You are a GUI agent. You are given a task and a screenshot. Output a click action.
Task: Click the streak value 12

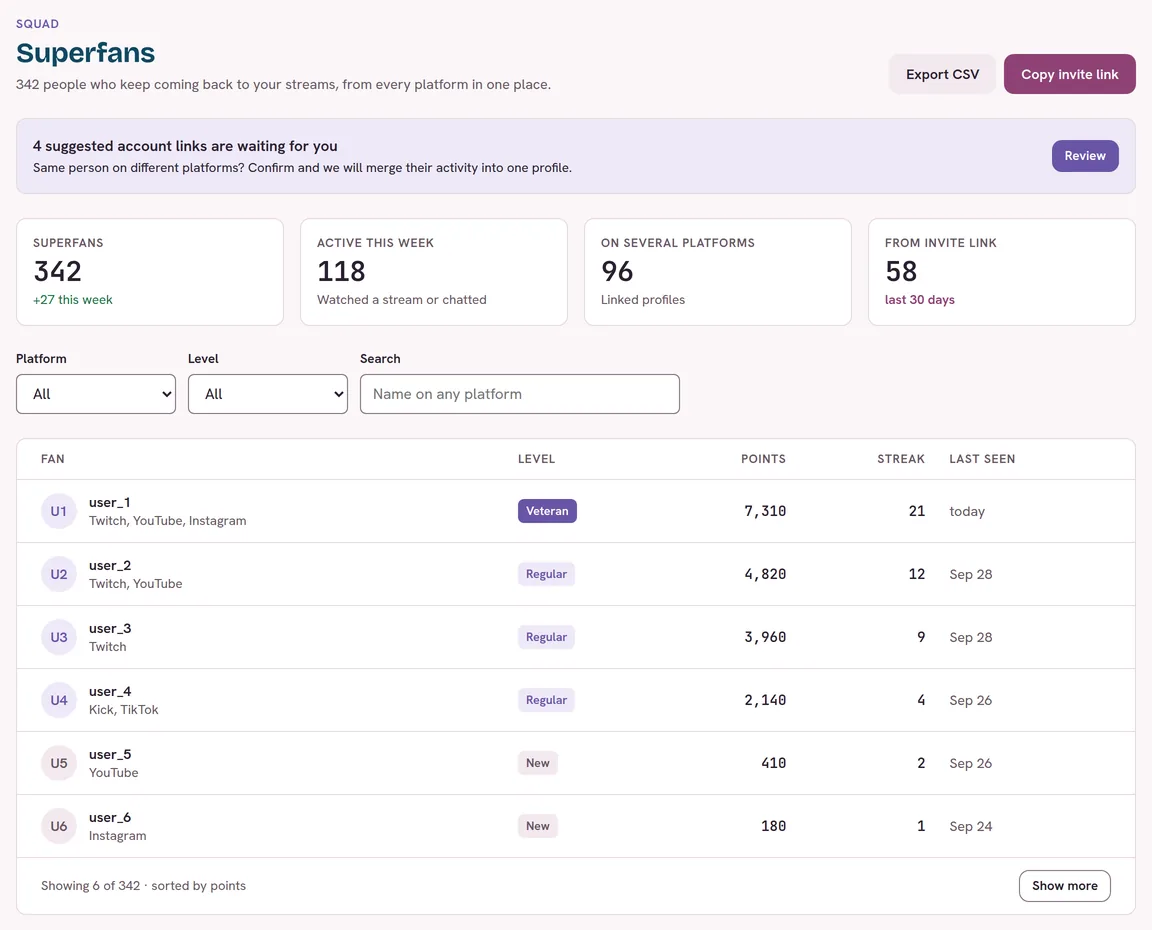point(917,574)
